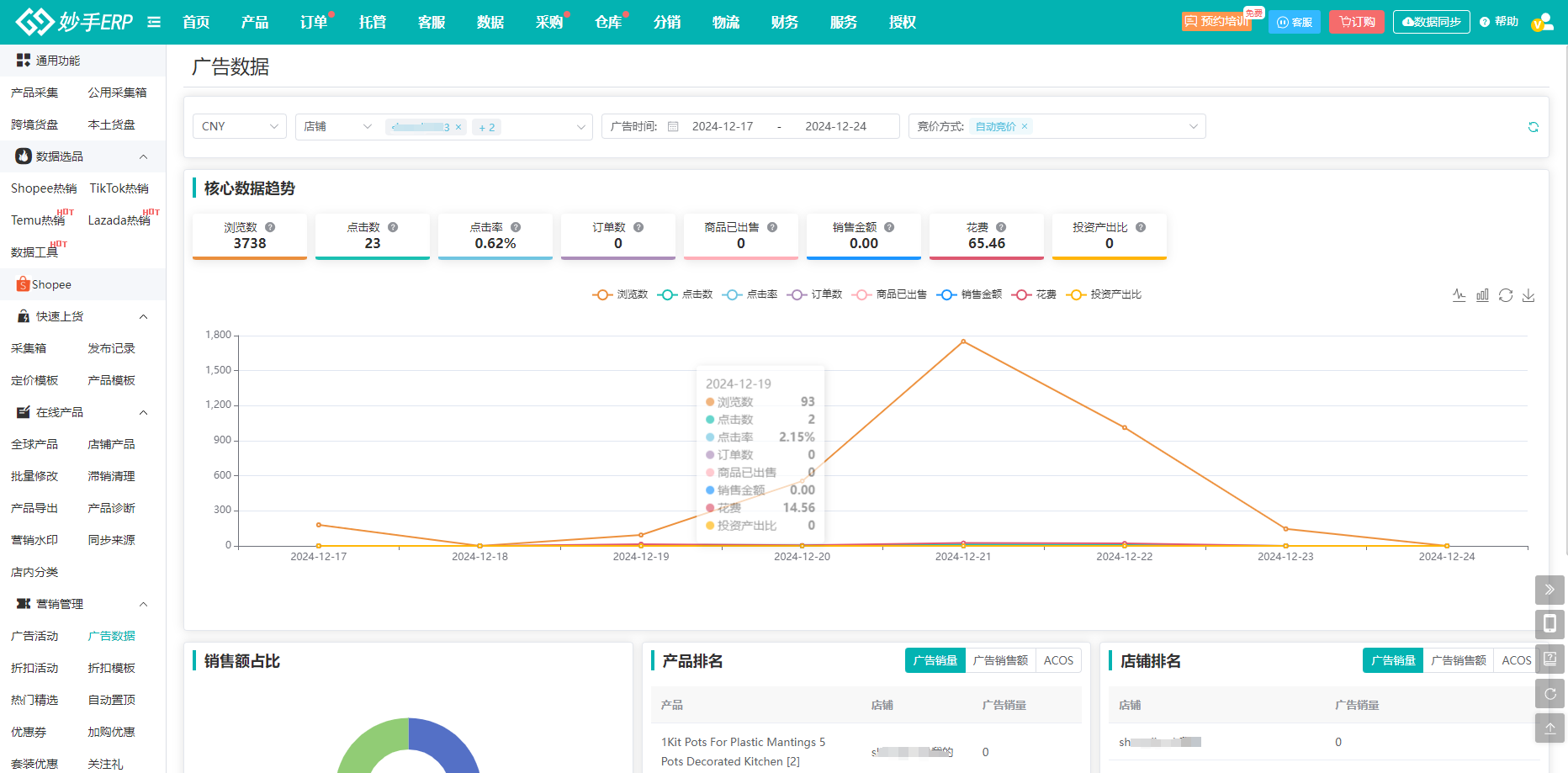Image resolution: width=1568 pixels, height=773 pixels.
Task: Collapse the 在线产品 sidebar section
Action: [x=143, y=412]
